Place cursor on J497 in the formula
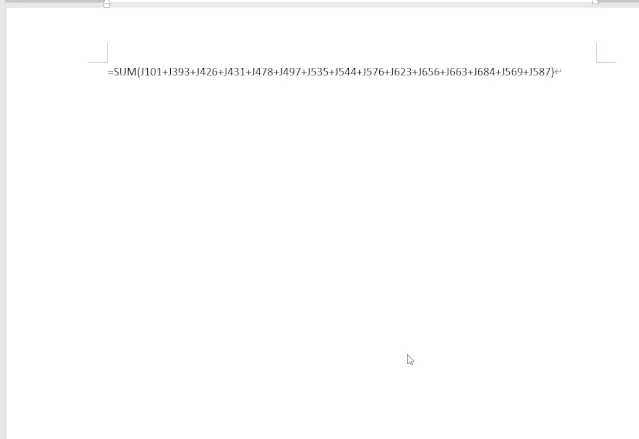 pyautogui.click(x=290, y=72)
